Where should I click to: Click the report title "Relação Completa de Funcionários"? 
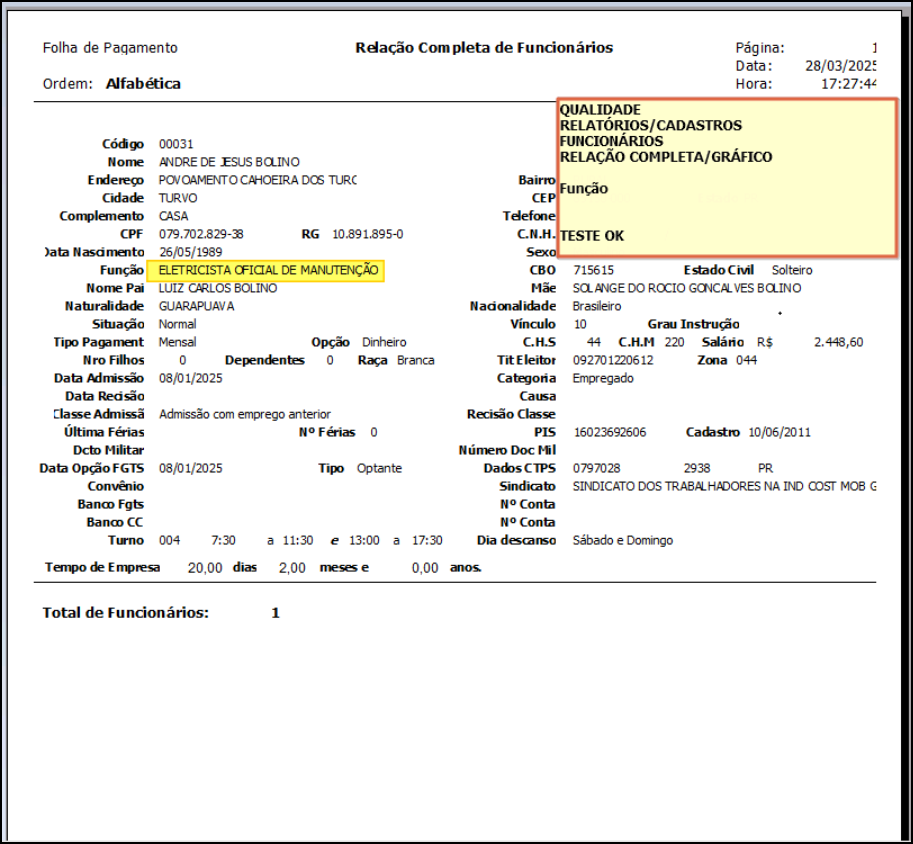click(x=484, y=48)
